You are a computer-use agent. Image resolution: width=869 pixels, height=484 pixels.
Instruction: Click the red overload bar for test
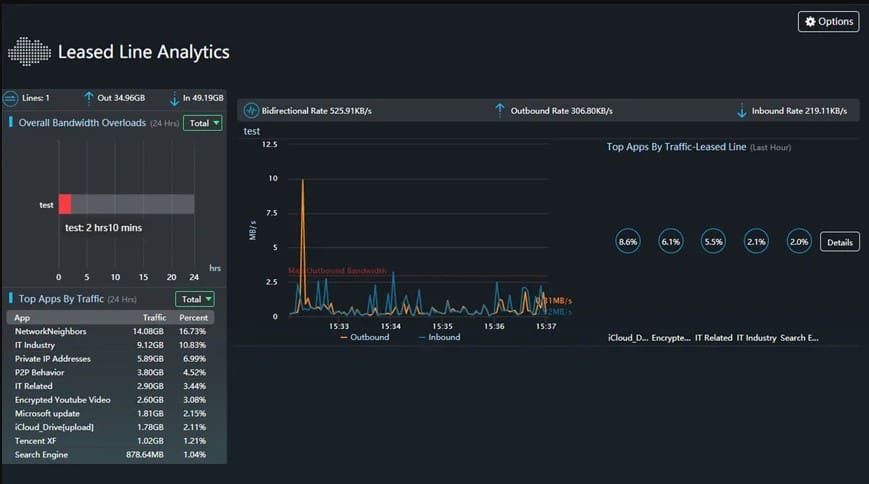[65, 204]
